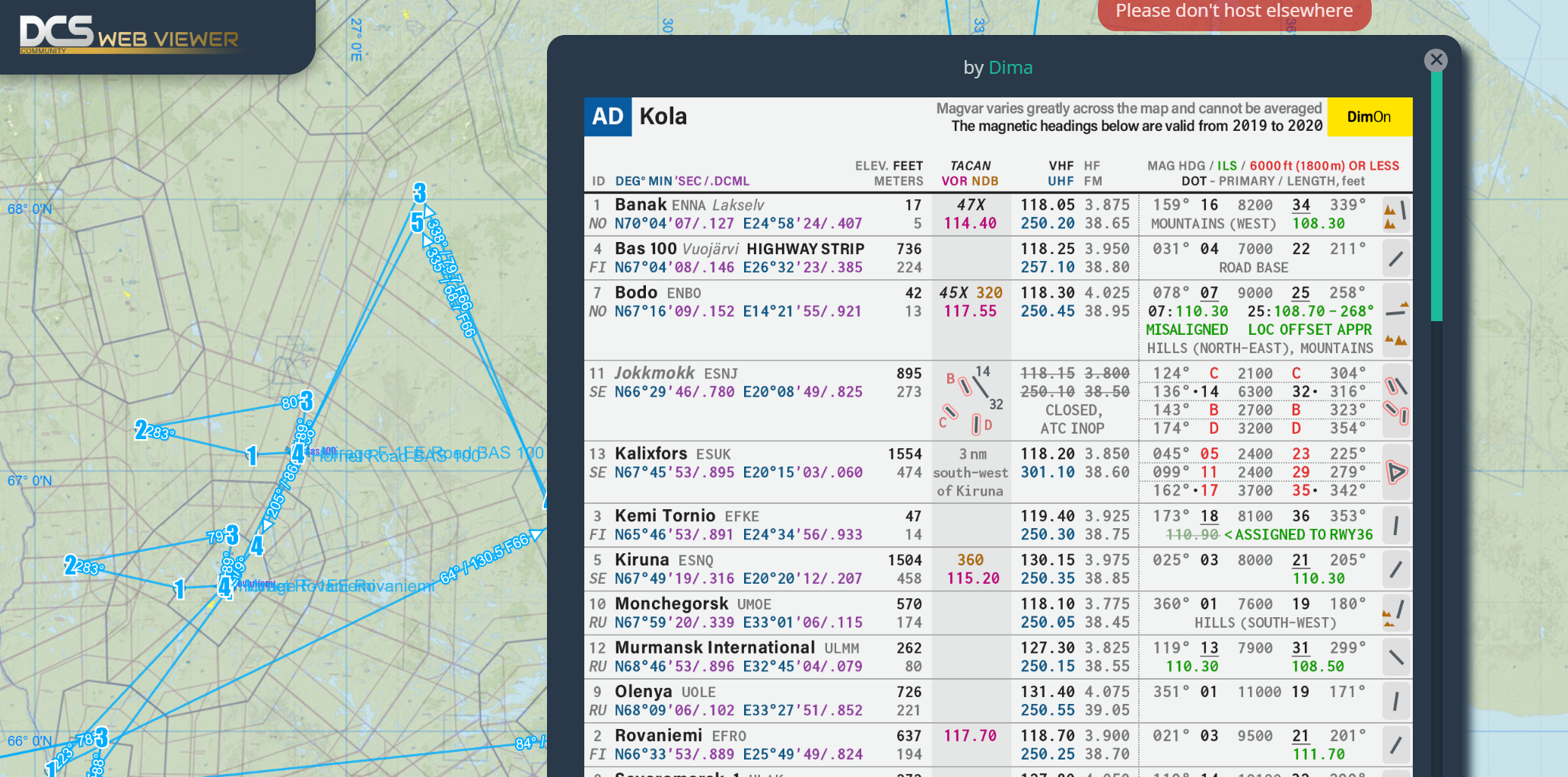The image size is (1568, 777).
Task: Select the Olenya UOLE airfield row
Action: pos(998,701)
